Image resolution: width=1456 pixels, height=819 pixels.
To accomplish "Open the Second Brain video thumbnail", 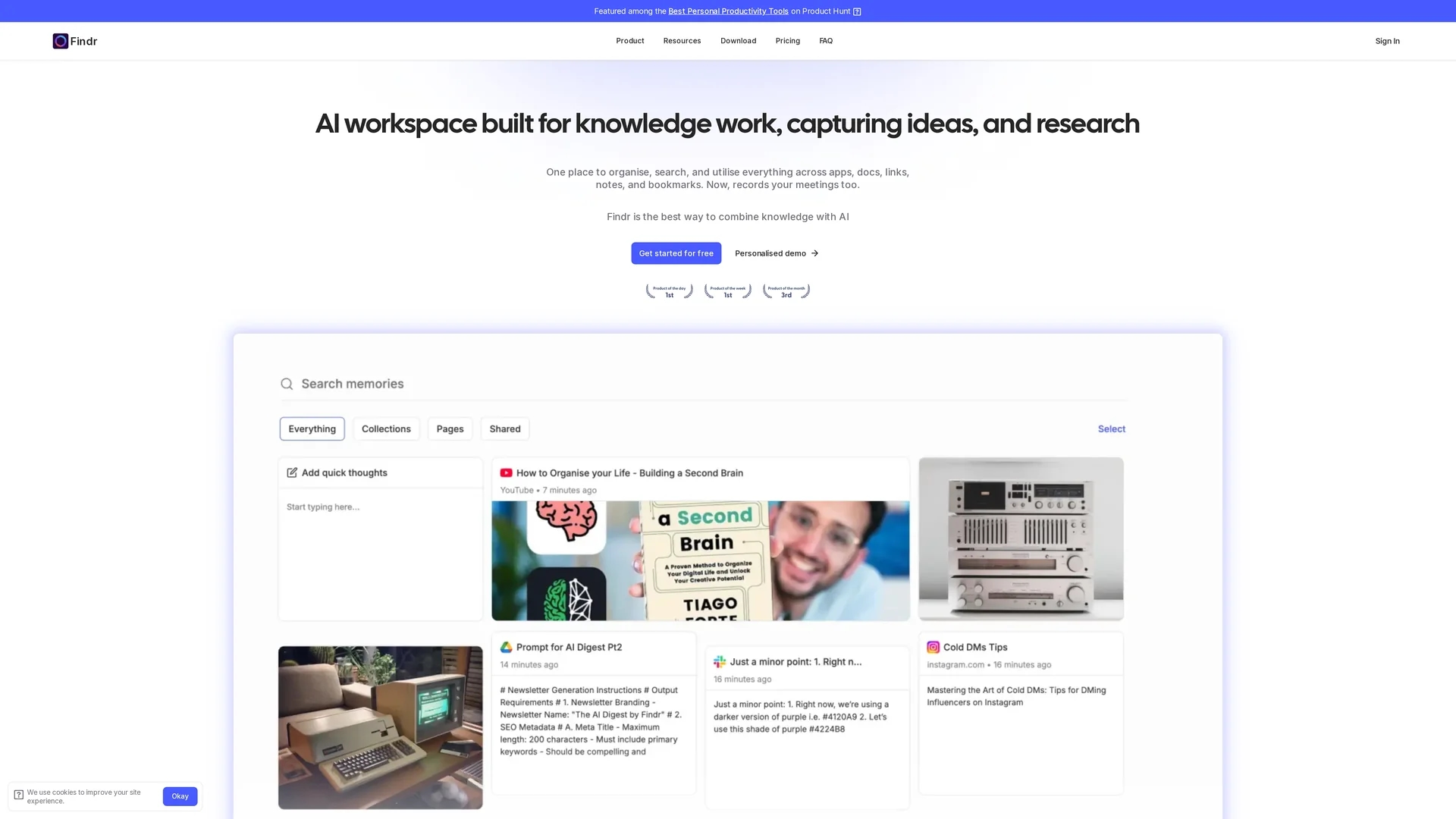I will coord(700,560).
